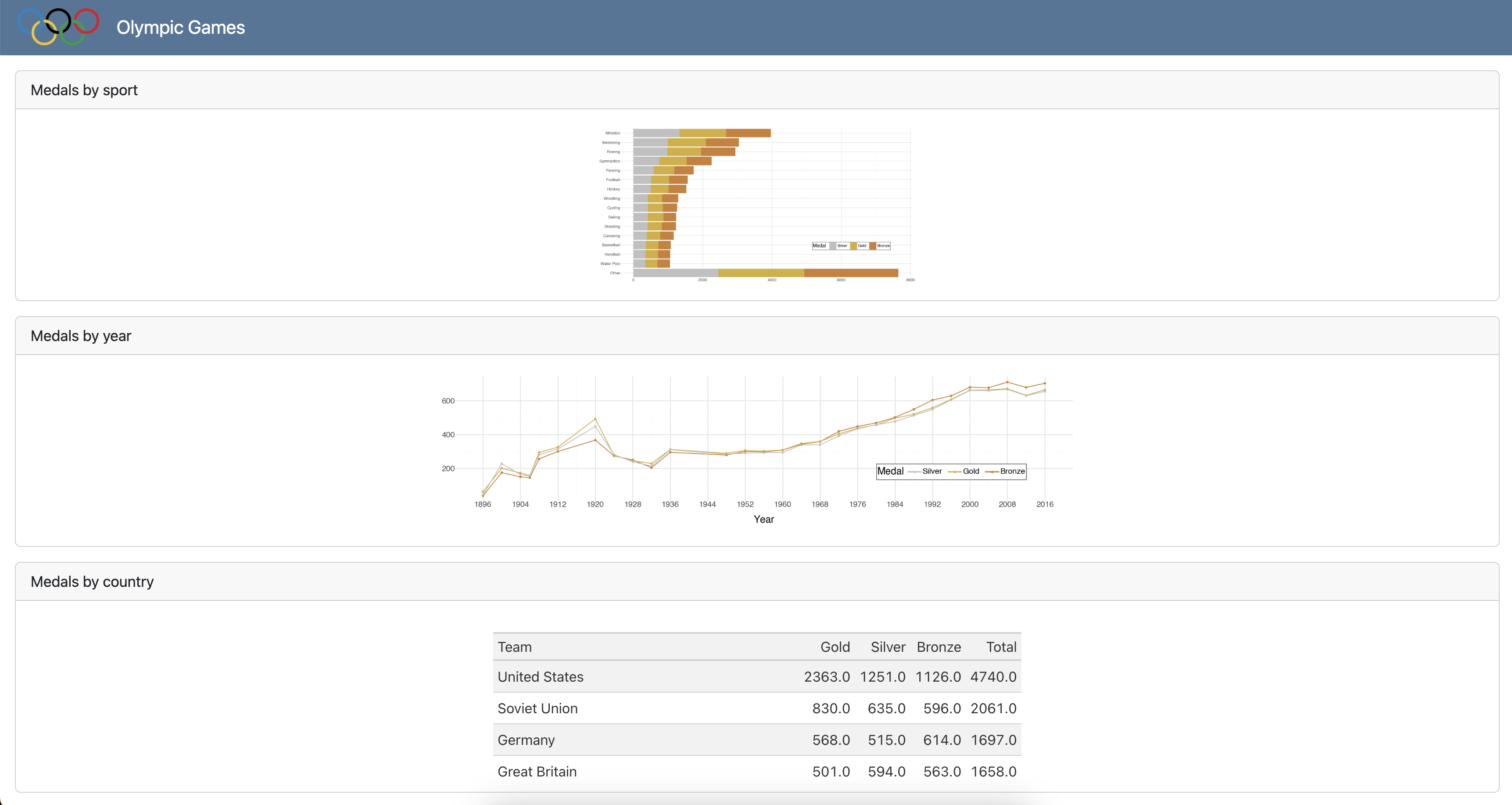Click the Bronze swatch in bar chart legend

click(872, 246)
